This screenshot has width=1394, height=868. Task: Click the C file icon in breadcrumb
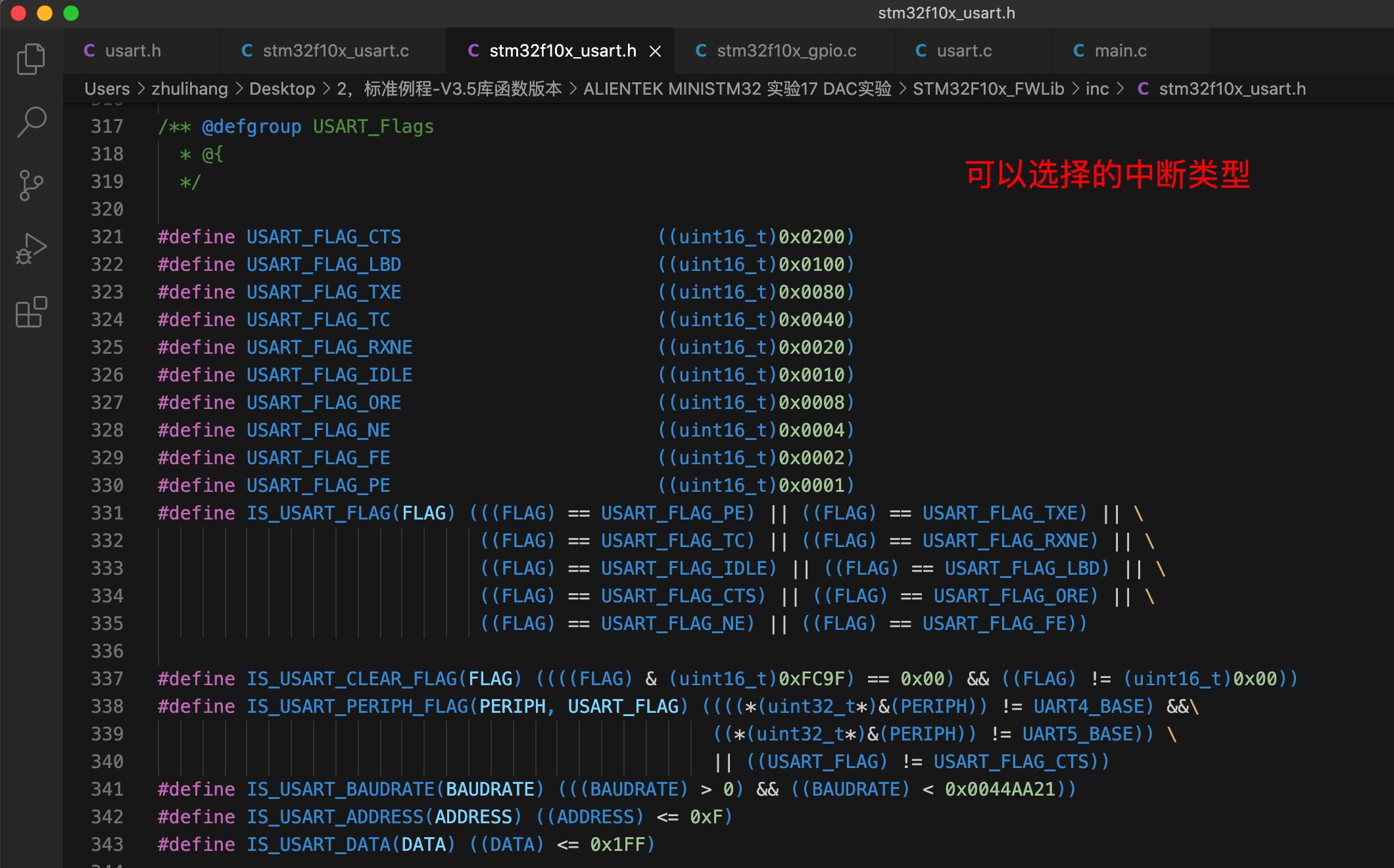tap(1143, 89)
